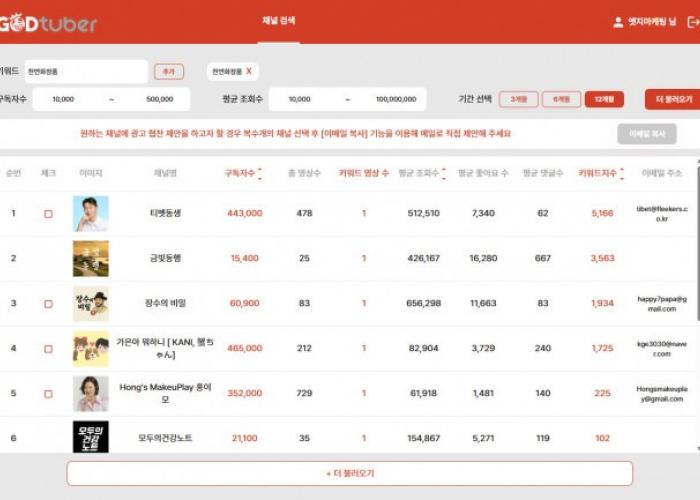The image size is (700, 500).
Task: Click the Hongsmakeuplay email address
Action: click(662, 394)
